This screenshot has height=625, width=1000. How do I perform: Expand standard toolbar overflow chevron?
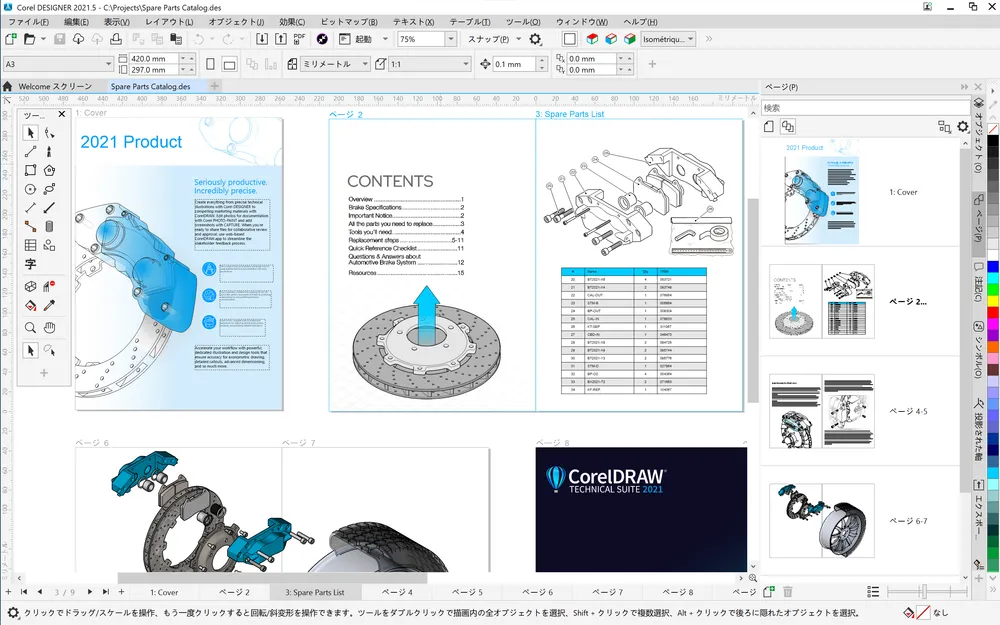point(709,39)
